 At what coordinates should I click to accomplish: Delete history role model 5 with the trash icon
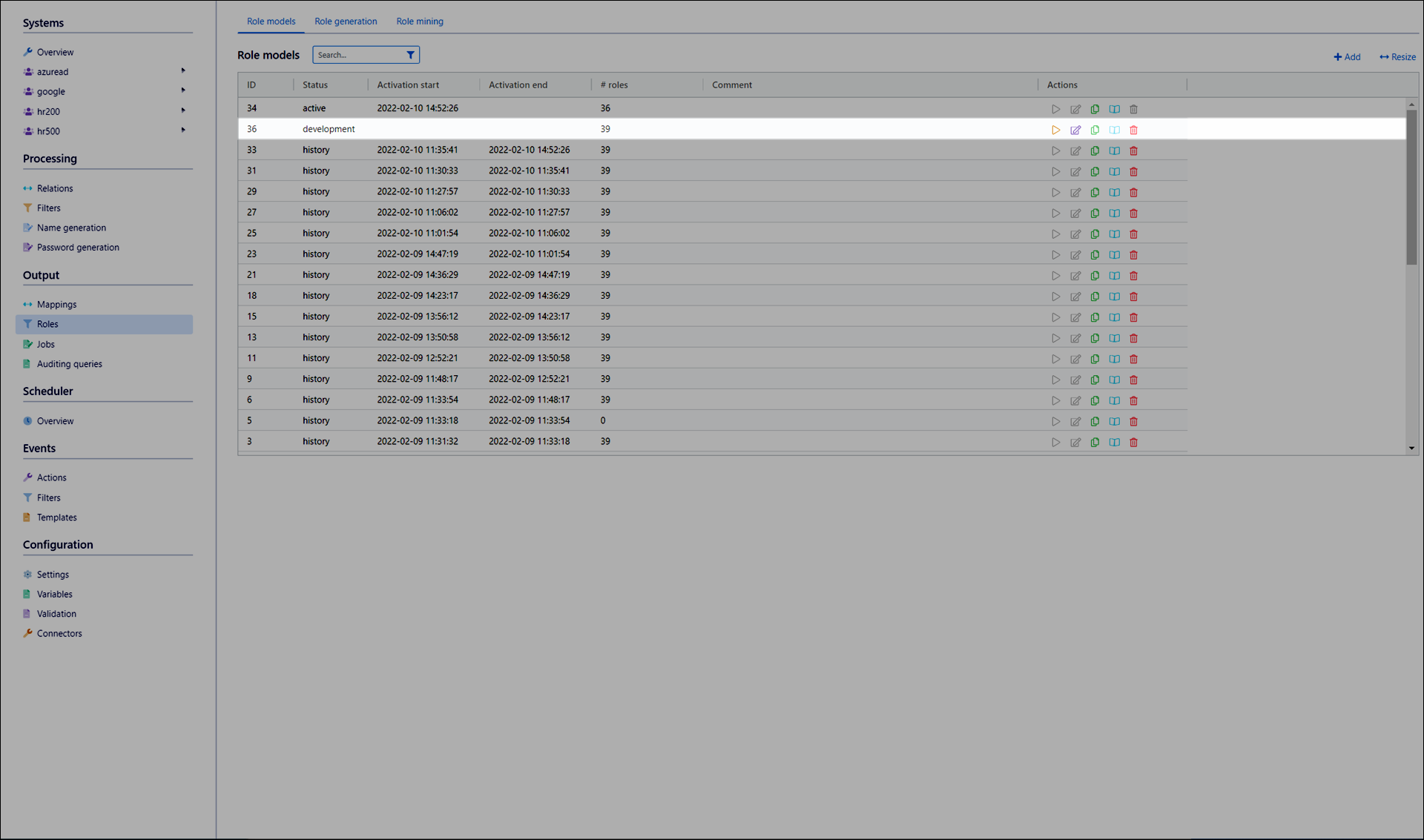(1133, 421)
